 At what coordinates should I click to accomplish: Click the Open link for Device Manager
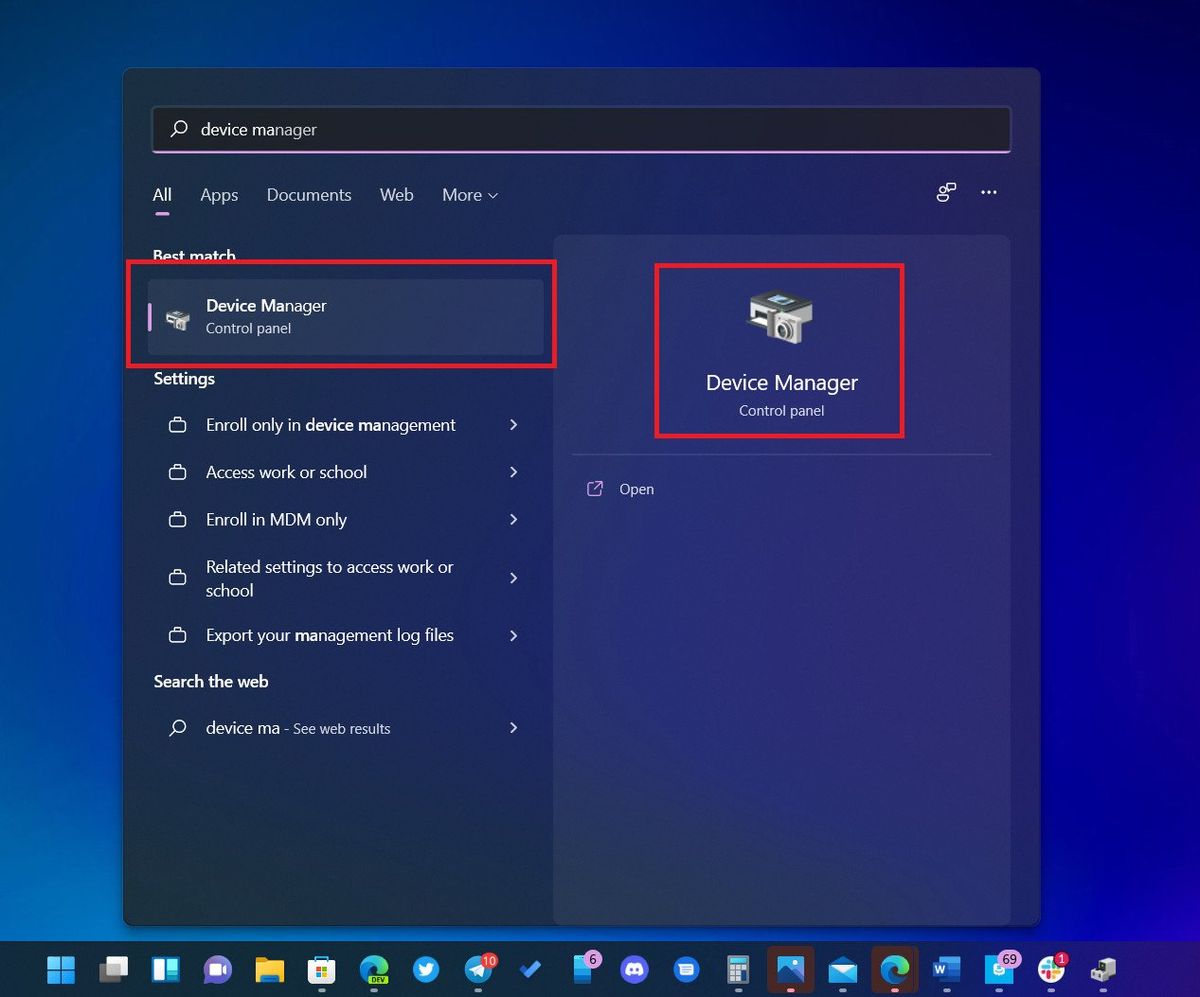[x=636, y=489]
